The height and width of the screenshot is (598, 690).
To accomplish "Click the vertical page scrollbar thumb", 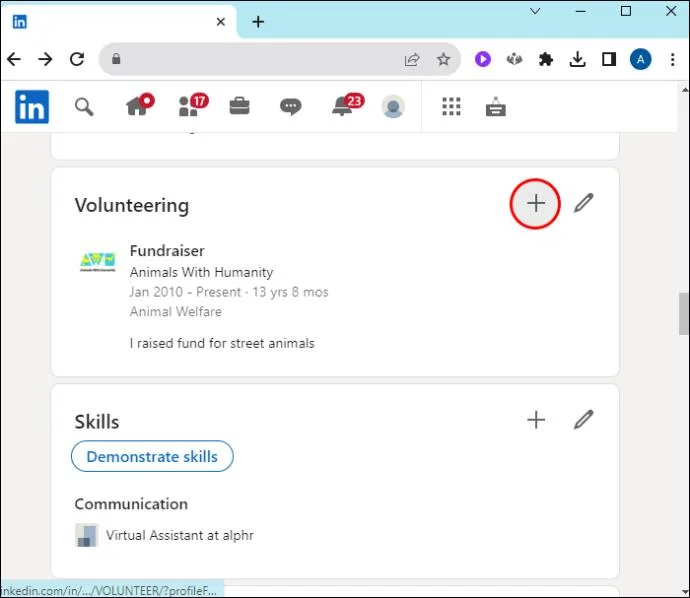I will 684,313.
